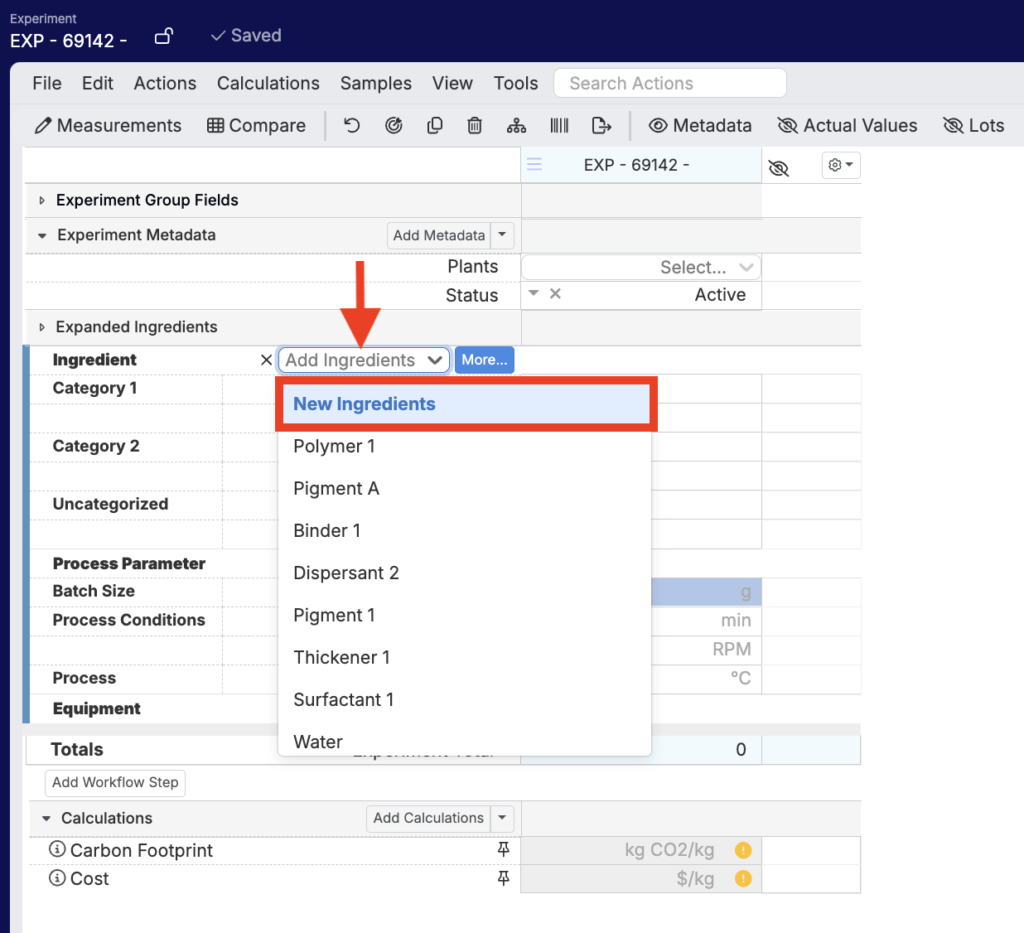Click the X clear icon beside Add Ingredients

click(266, 360)
